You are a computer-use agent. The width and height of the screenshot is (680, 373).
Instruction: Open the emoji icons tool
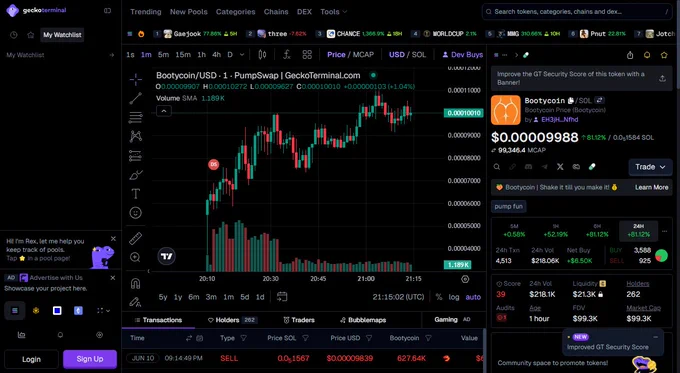135,213
